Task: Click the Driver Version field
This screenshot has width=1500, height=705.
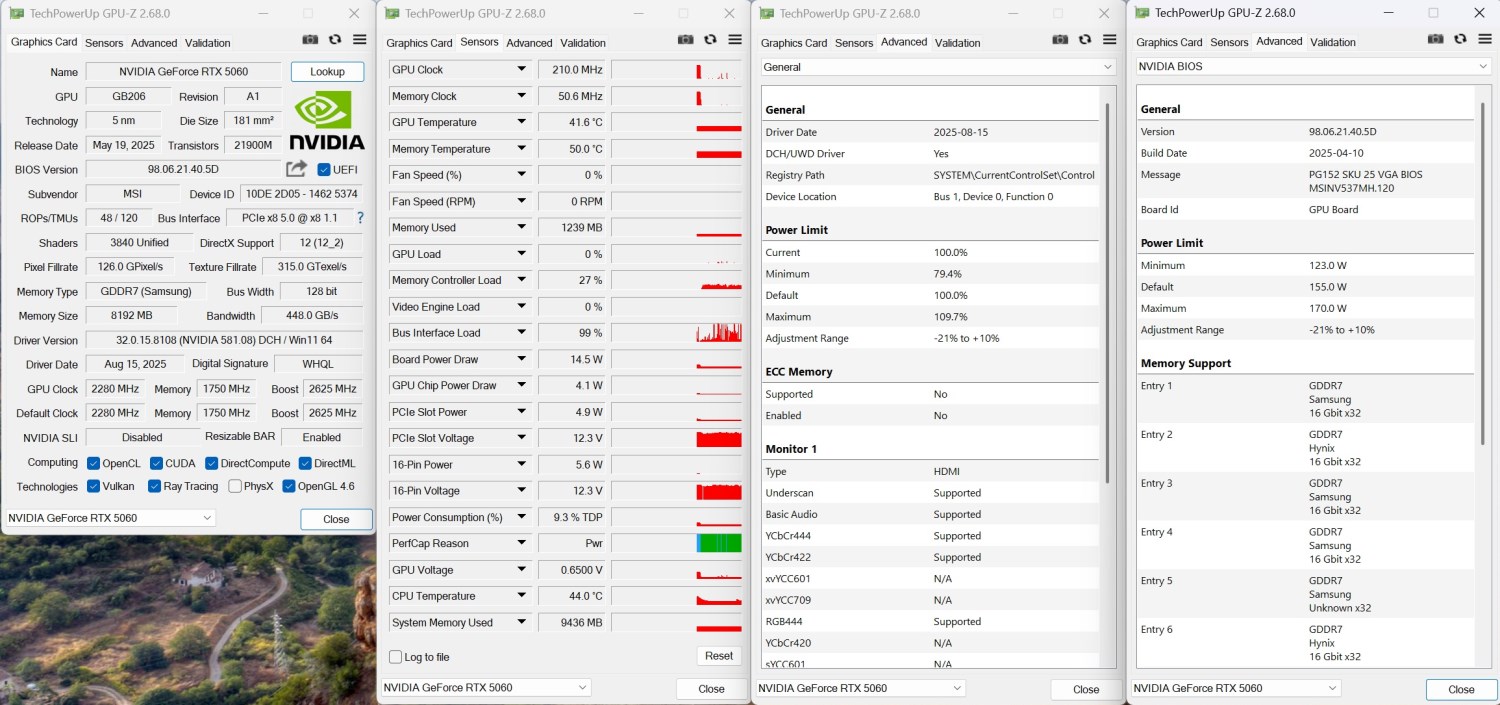Action: click(x=224, y=340)
